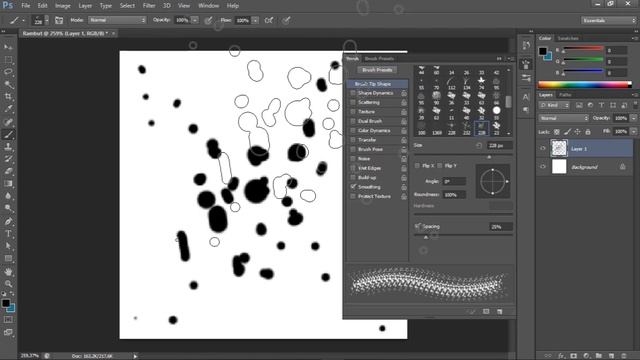Screen dimensions: 640x360
Task: Enable Color Dynamics checkbox
Action: 353,131
